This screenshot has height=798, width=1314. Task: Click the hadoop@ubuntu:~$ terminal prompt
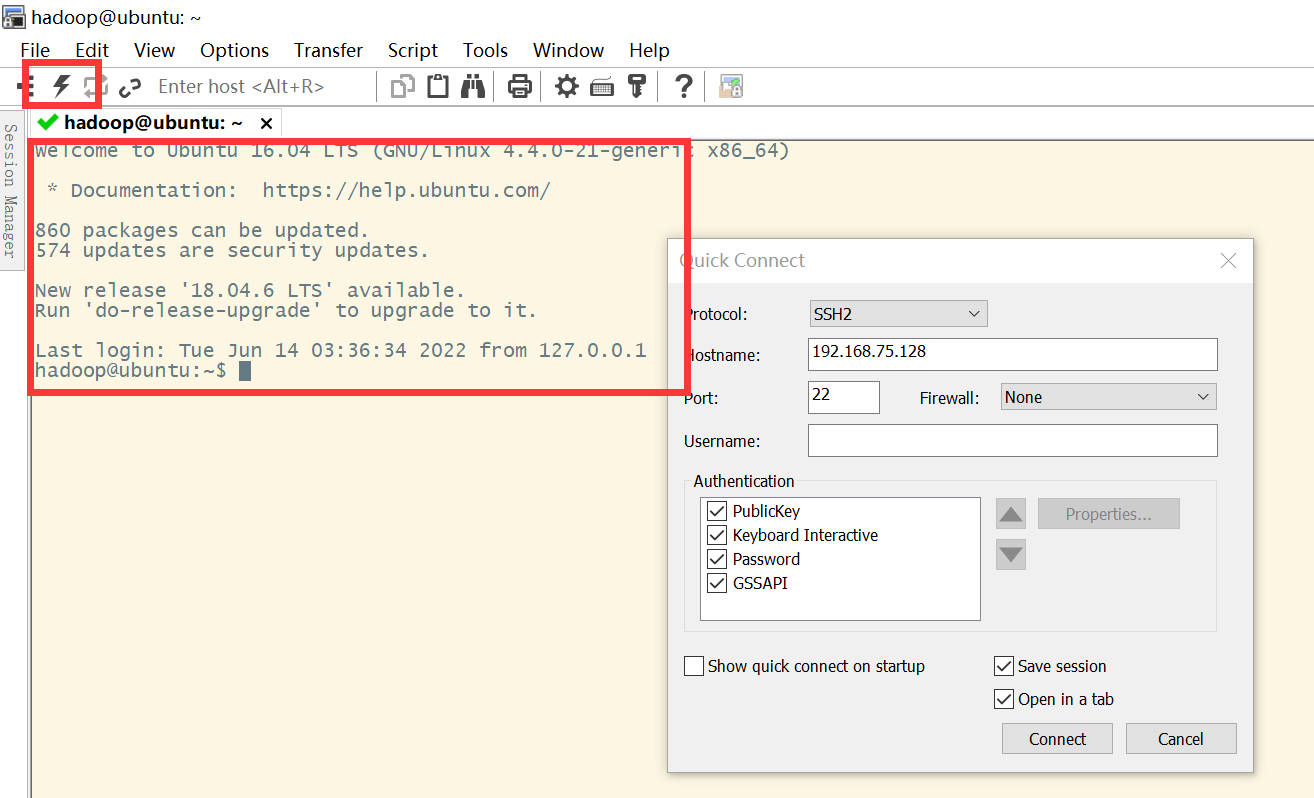coord(131,371)
